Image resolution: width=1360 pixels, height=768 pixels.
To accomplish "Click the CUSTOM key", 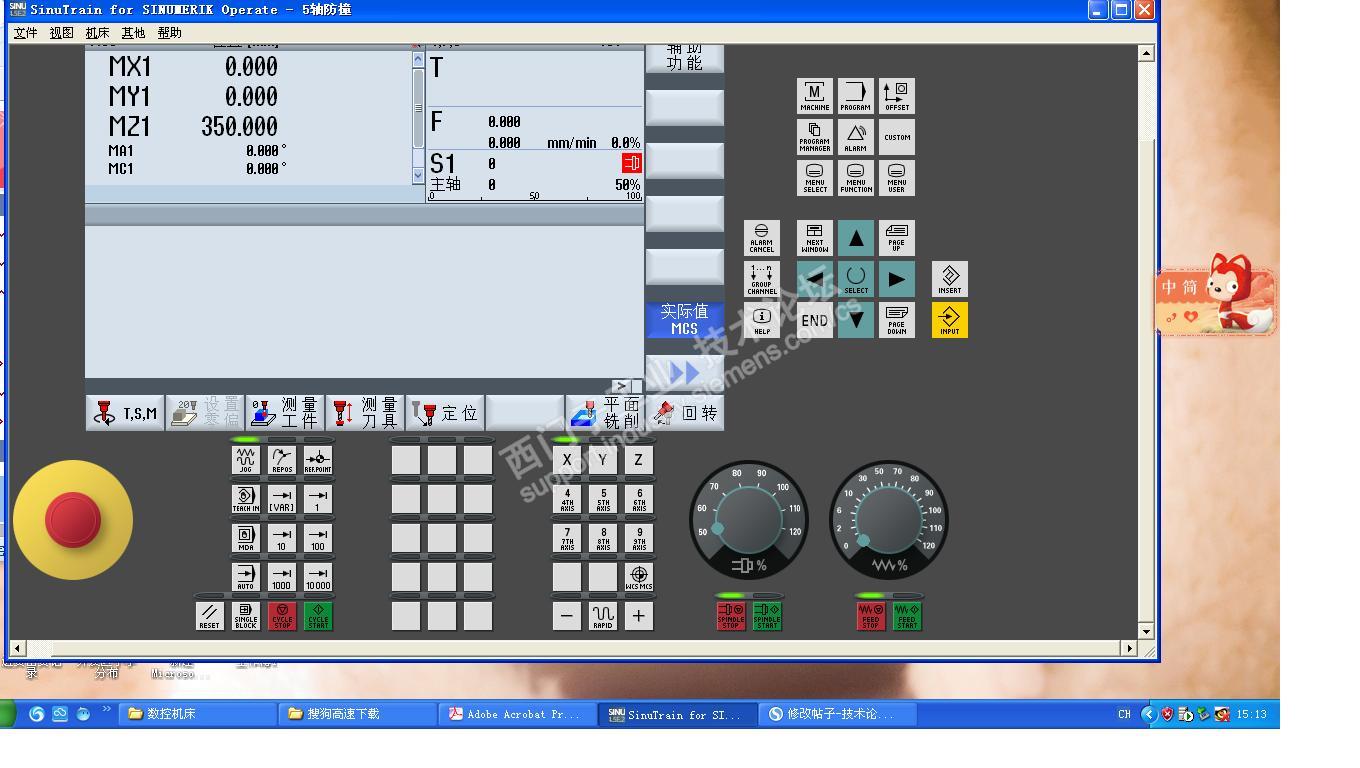I will pyautogui.click(x=897, y=137).
